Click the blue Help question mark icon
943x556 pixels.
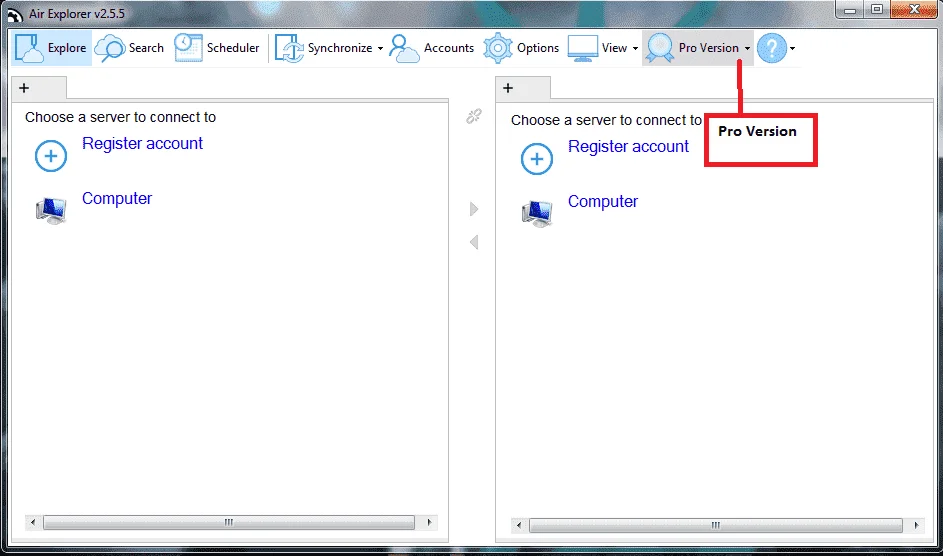point(772,48)
